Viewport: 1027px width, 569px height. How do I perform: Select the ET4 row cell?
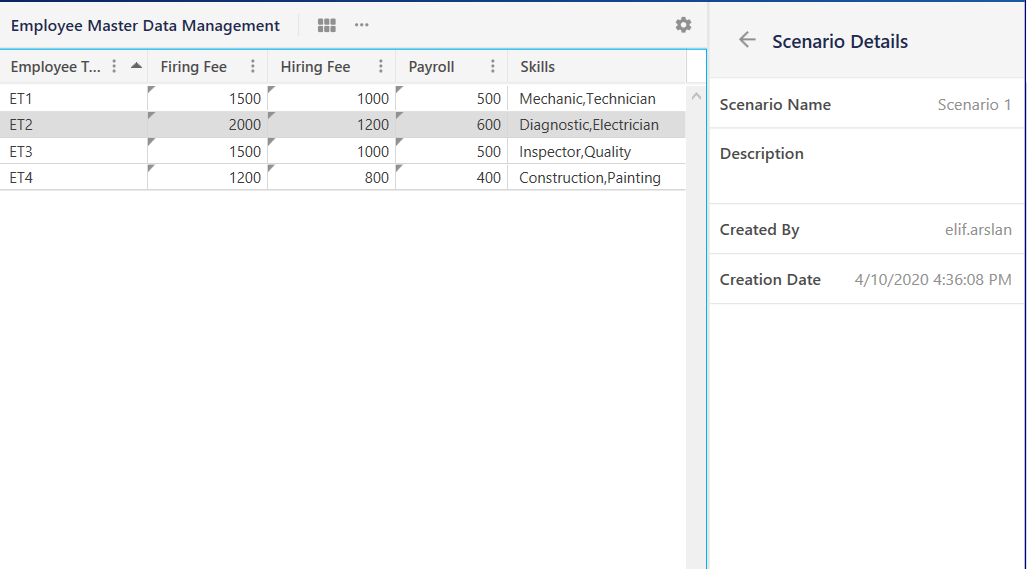(73, 177)
